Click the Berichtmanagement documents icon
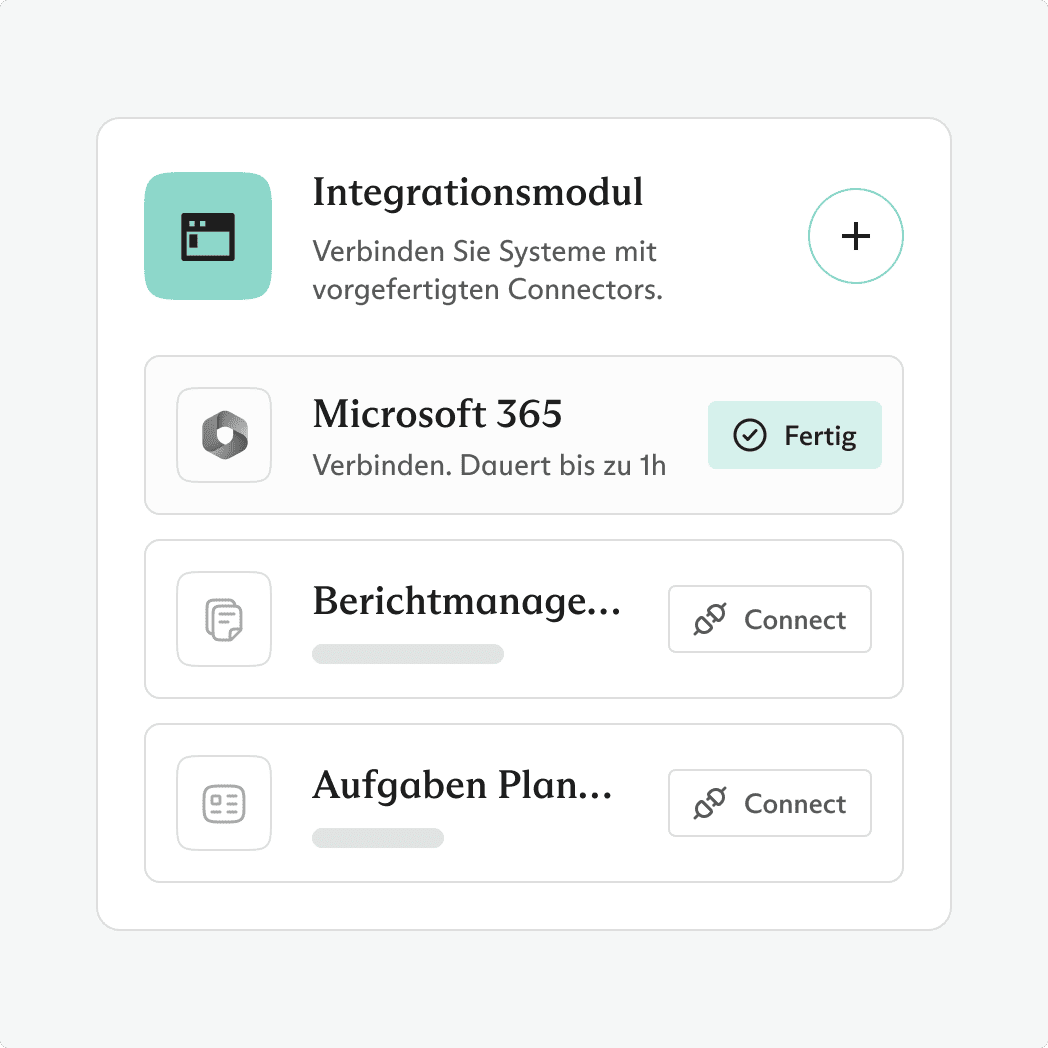Viewport: 1048px width, 1048px height. tap(224, 619)
